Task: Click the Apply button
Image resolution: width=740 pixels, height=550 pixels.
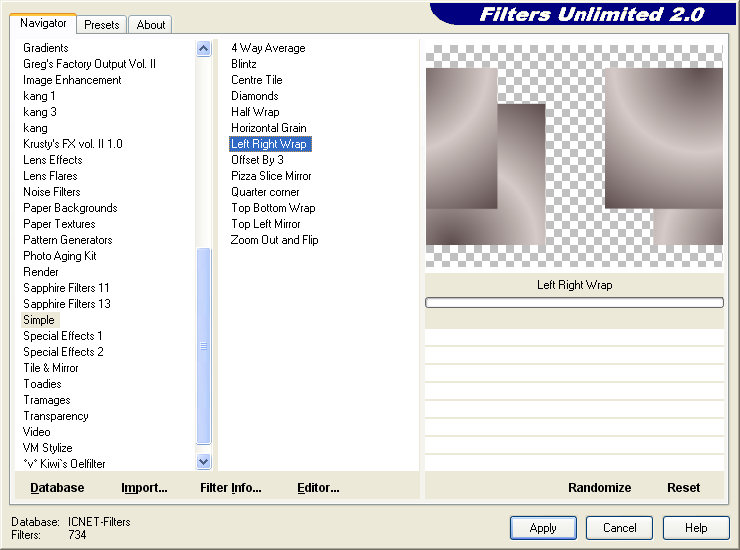Action: pyautogui.click(x=543, y=528)
